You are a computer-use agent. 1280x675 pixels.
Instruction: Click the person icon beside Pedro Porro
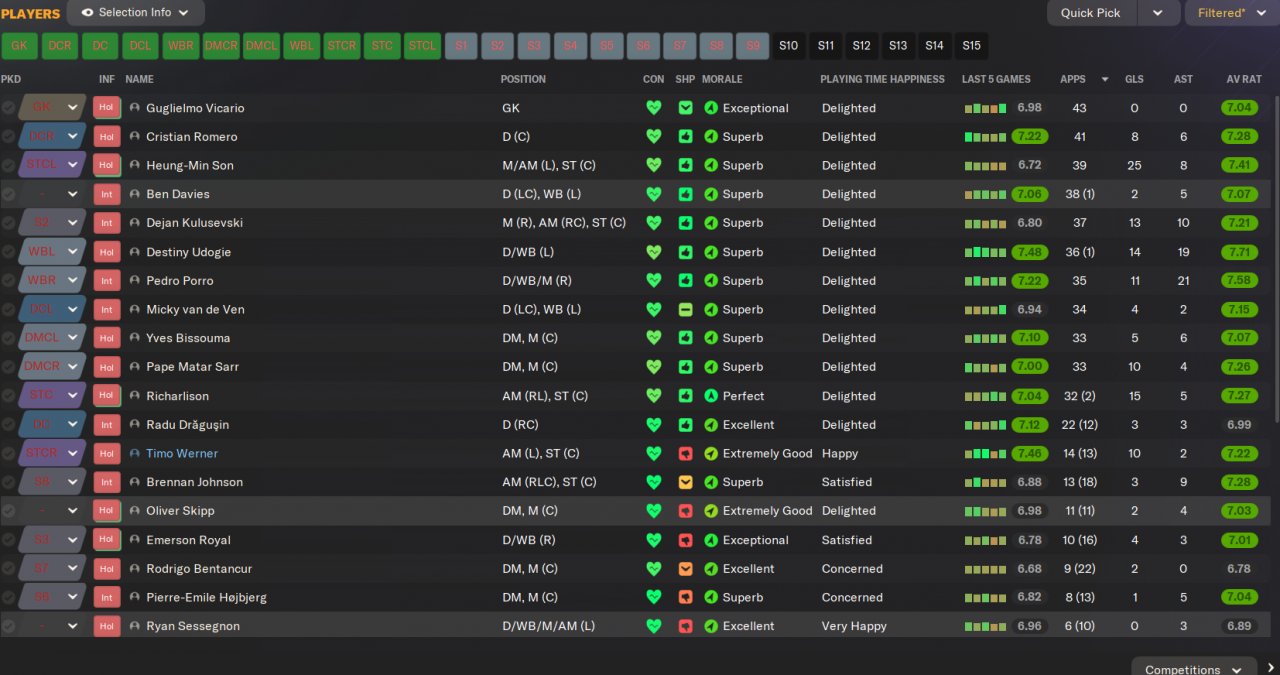134,281
